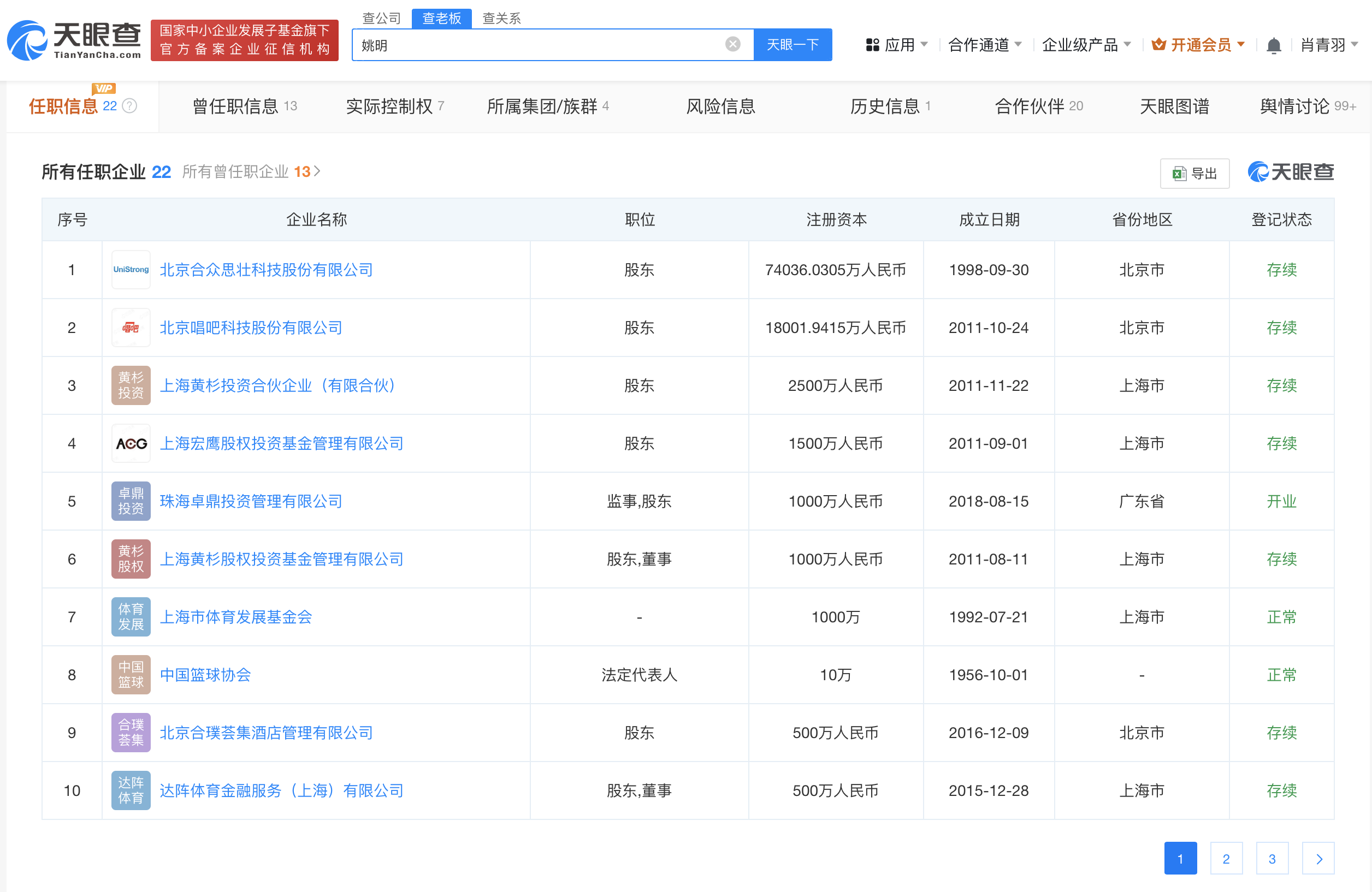Click the 中国篮球 association icon

click(131, 674)
